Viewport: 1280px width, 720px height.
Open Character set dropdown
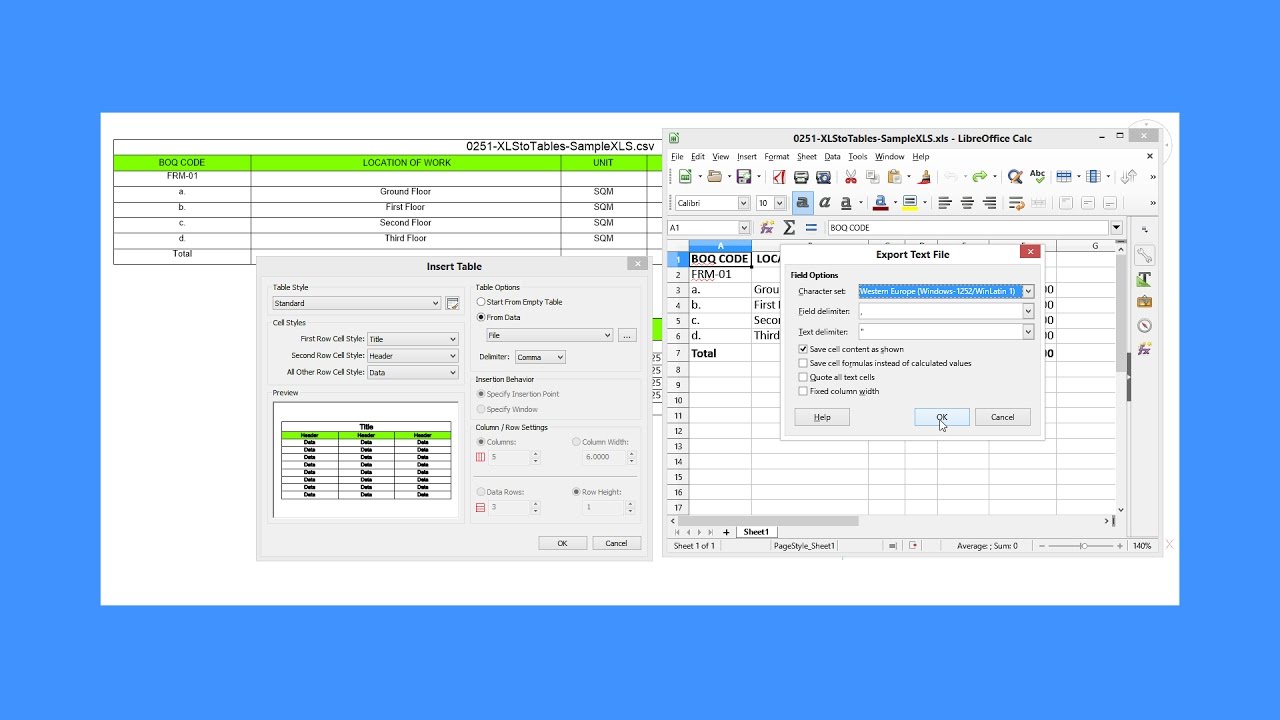[x=1028, y=291]
